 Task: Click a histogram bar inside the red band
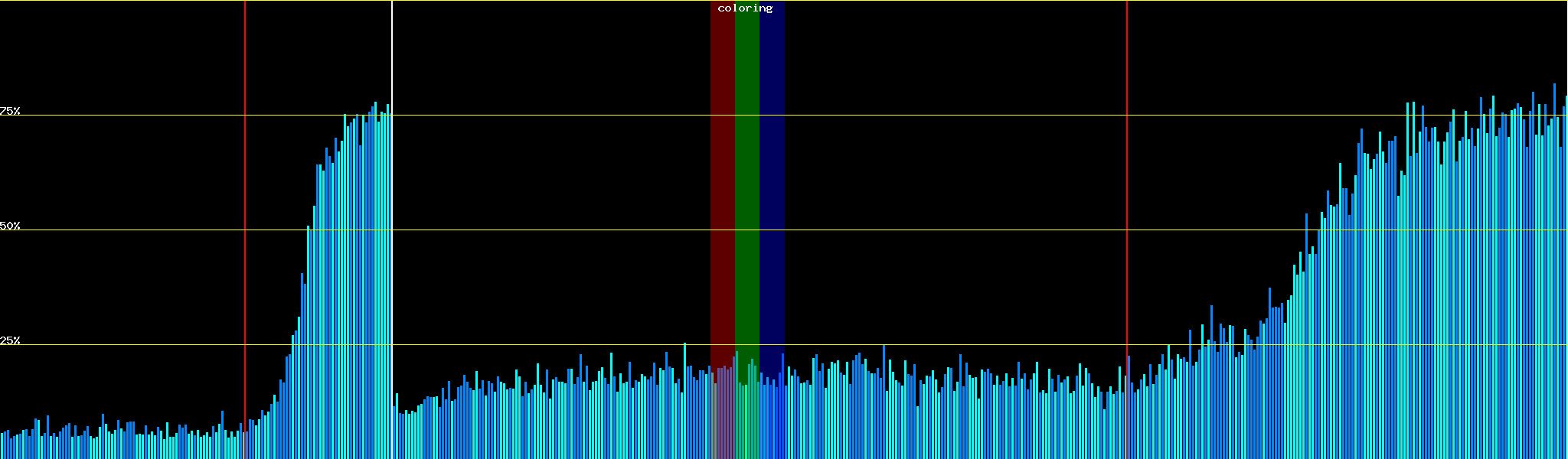click(721, 413)
